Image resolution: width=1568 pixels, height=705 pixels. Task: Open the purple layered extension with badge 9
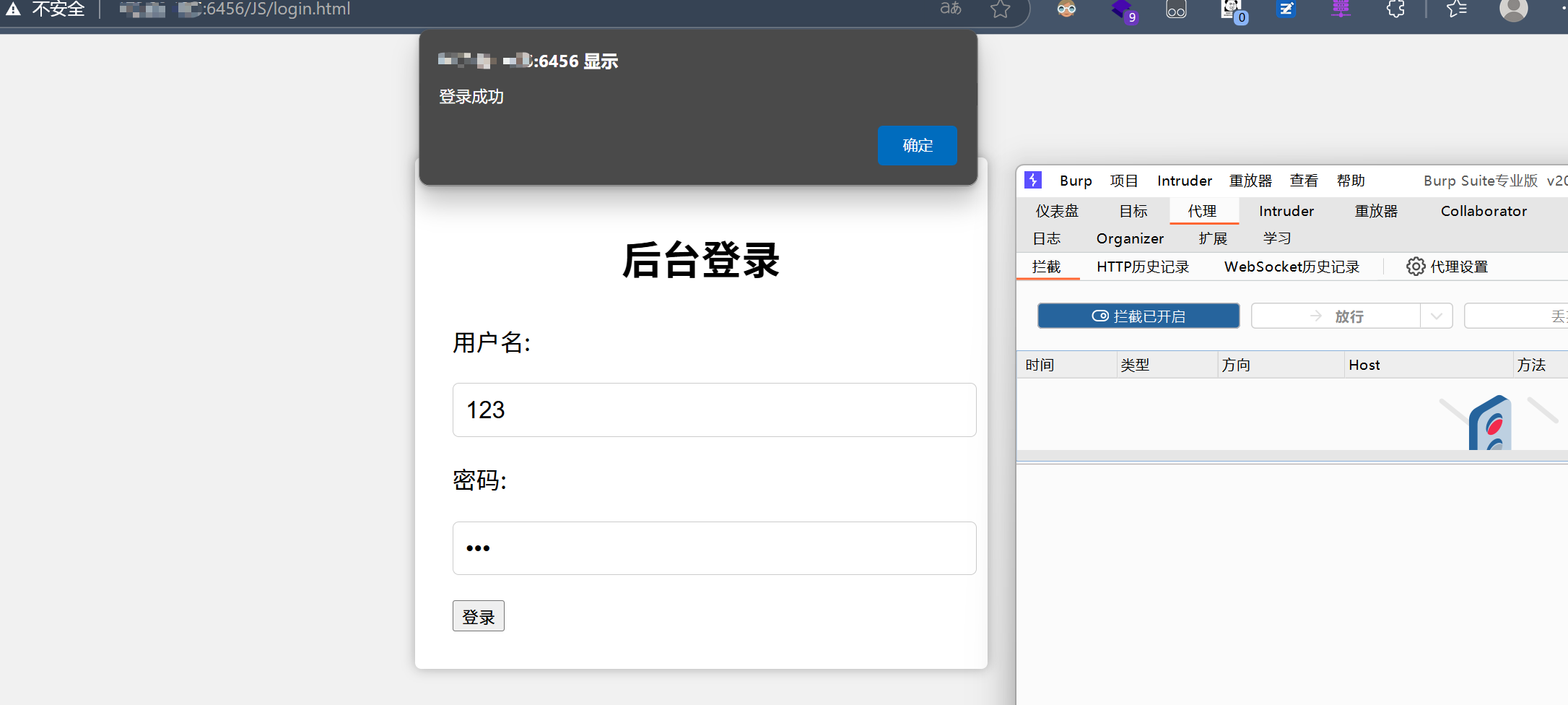point(1123,10)
